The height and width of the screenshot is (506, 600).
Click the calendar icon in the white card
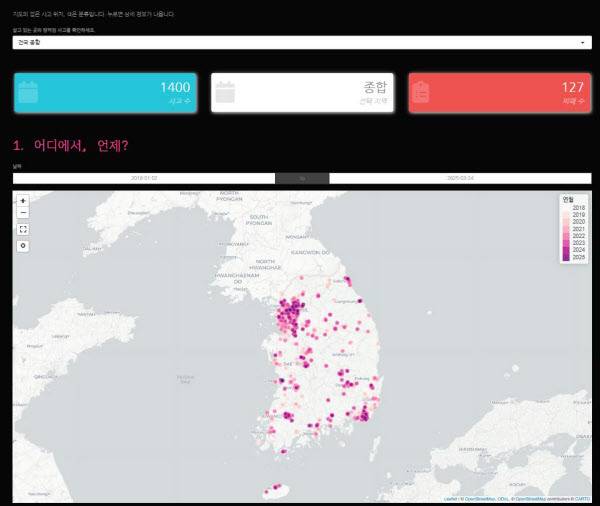[225, 92]
